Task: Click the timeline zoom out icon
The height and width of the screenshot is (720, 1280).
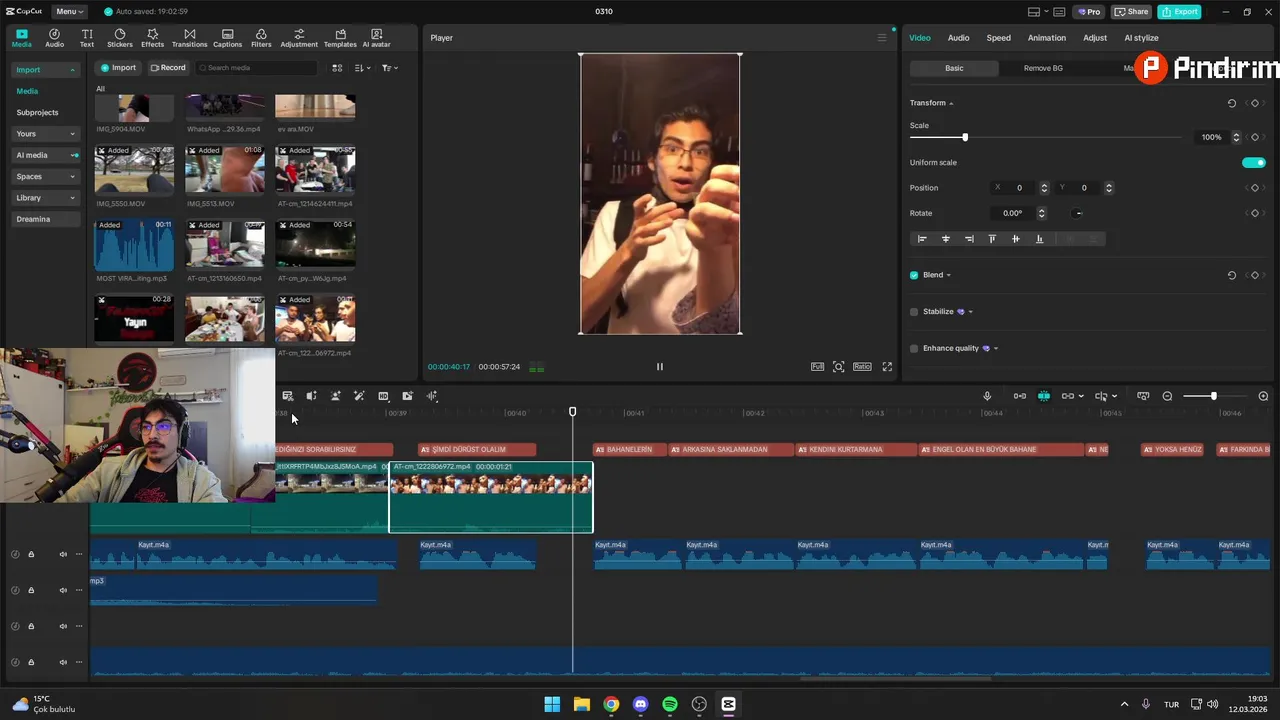Action: pyautogui.click(x=1167, y=396)
